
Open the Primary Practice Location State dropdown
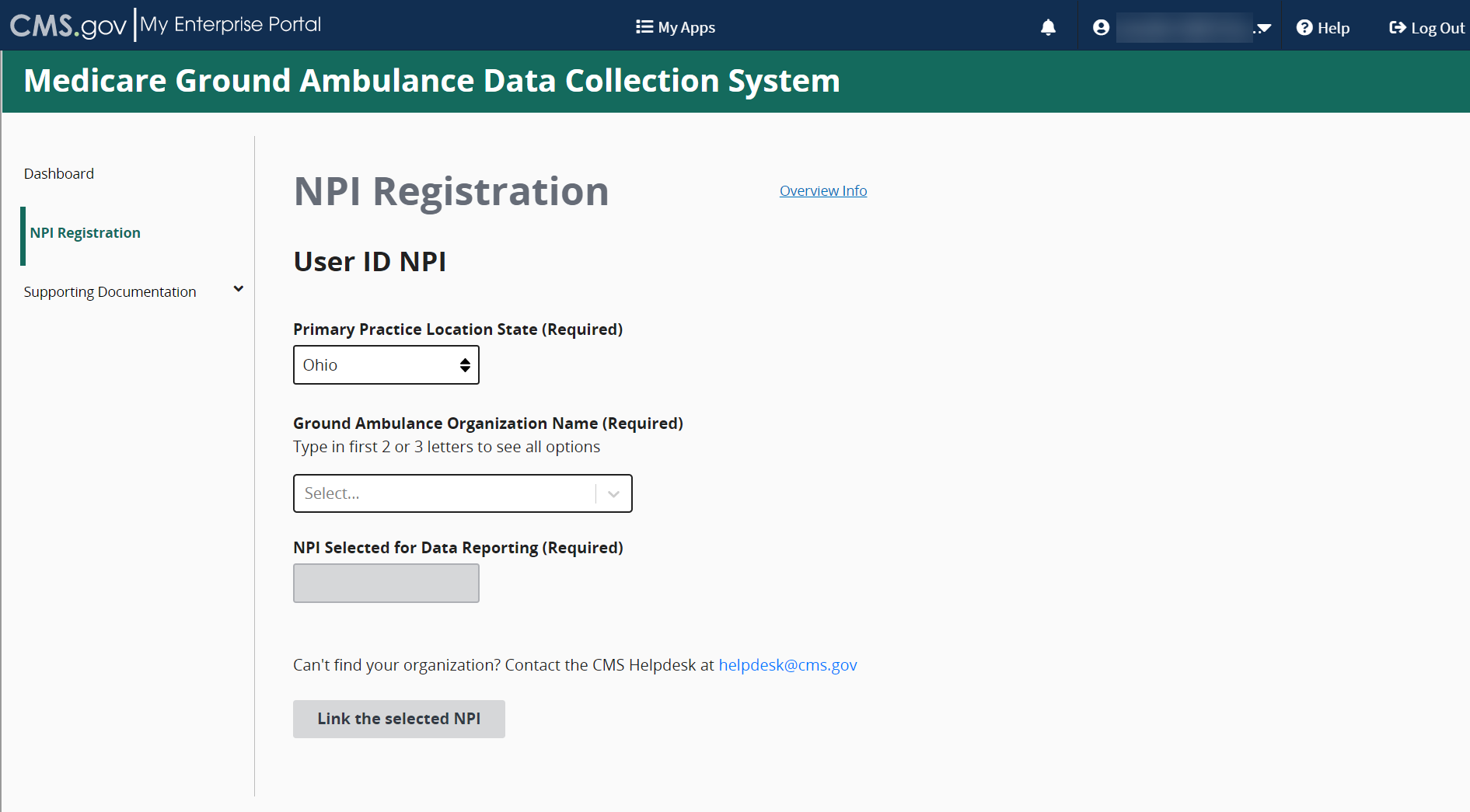(386, 365)
